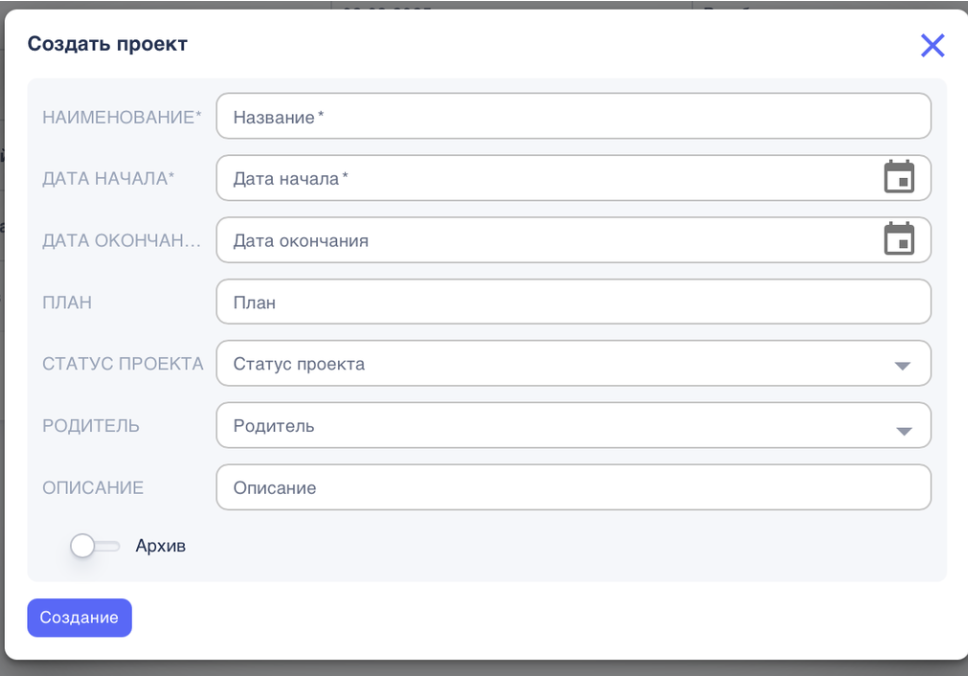968x676 pixels.
Task: Click the ДАТА НАЧАЛА row label
Action: click(108, 179)
